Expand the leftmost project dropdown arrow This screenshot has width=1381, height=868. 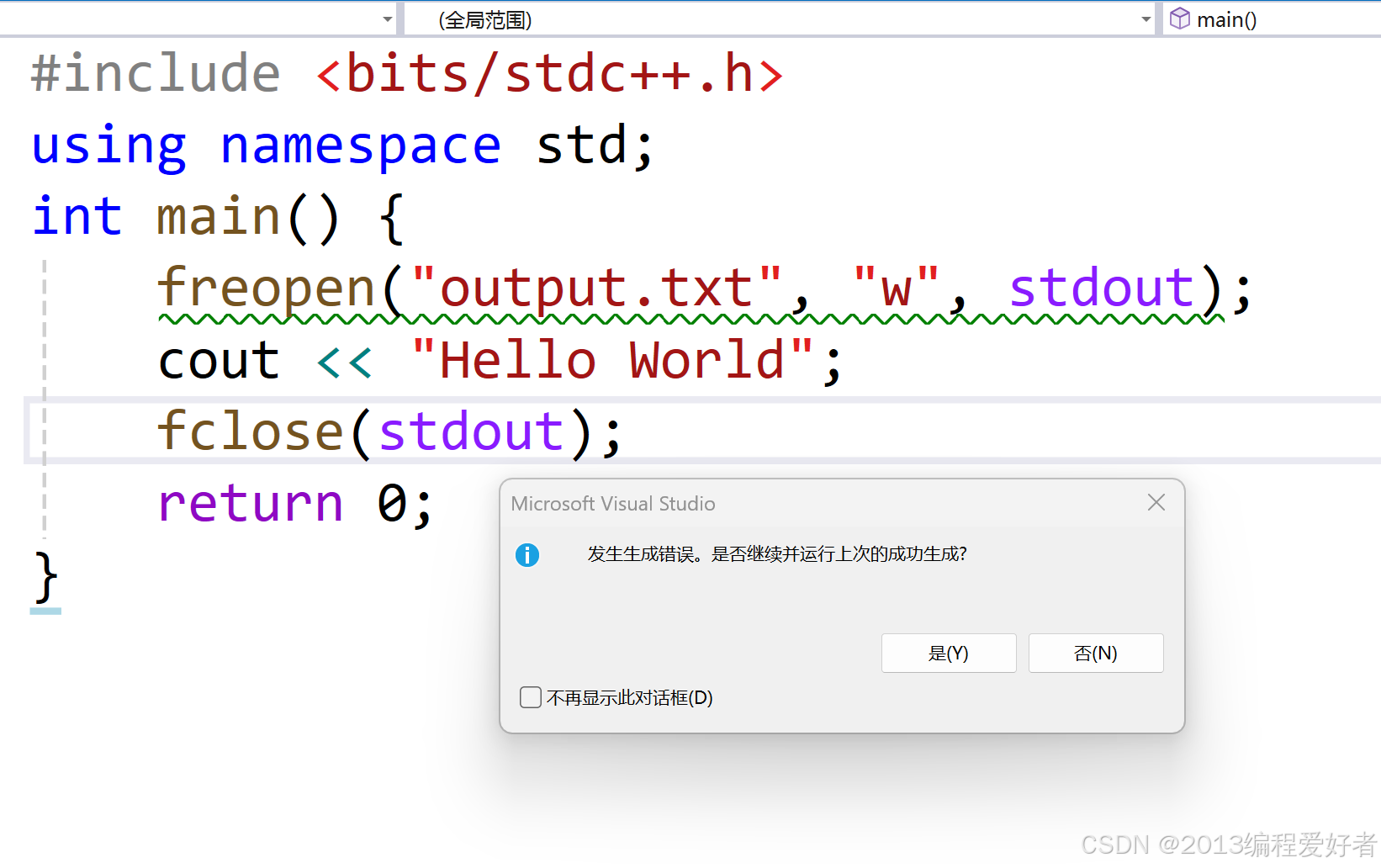click(x=388, y=19)
